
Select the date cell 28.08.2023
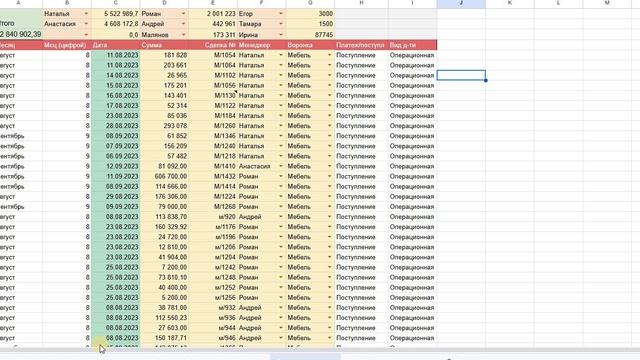[x=116, y=126]
